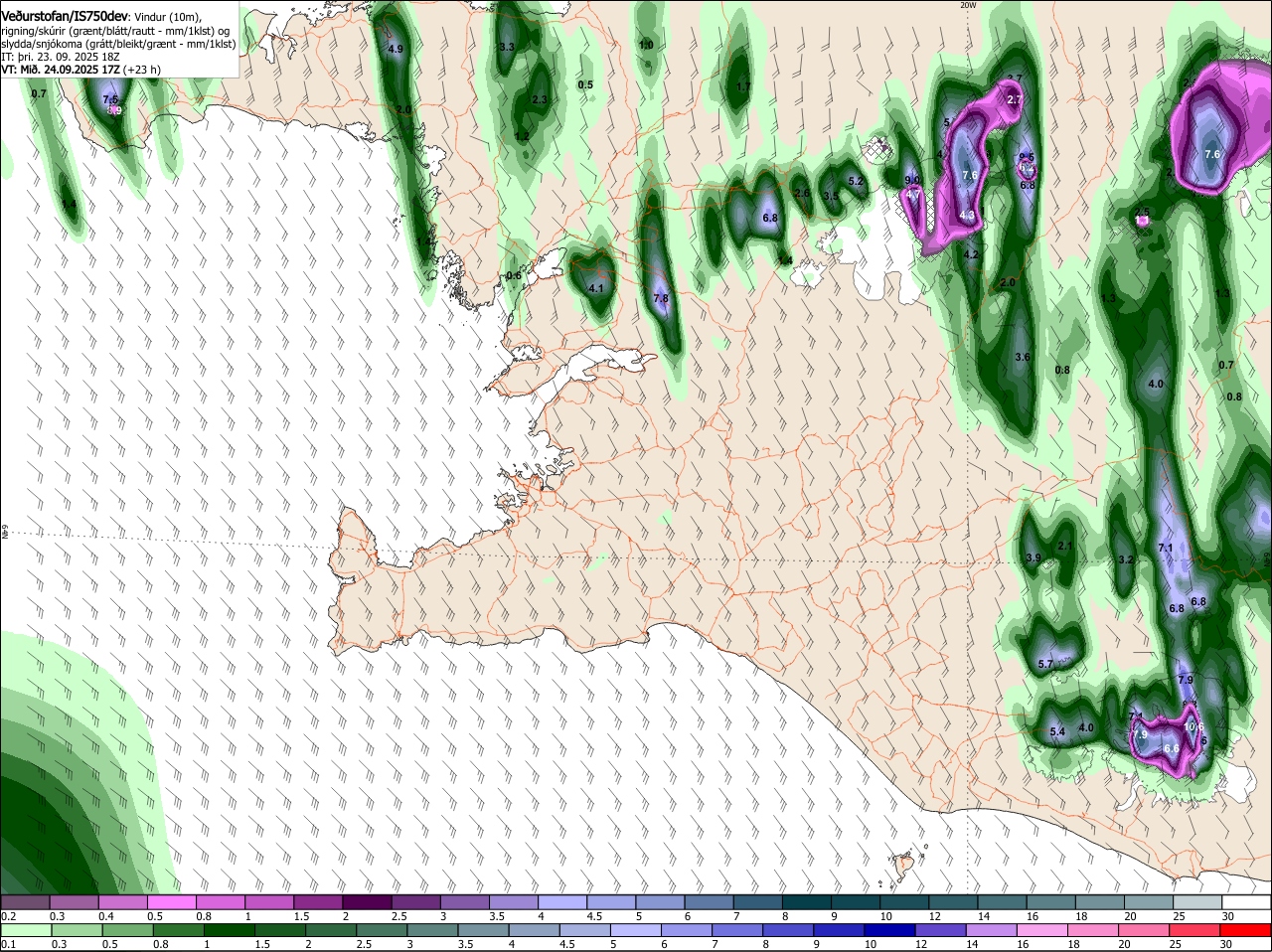Click the 2.1 precipitation value on the map

[x=1066, y=546]
